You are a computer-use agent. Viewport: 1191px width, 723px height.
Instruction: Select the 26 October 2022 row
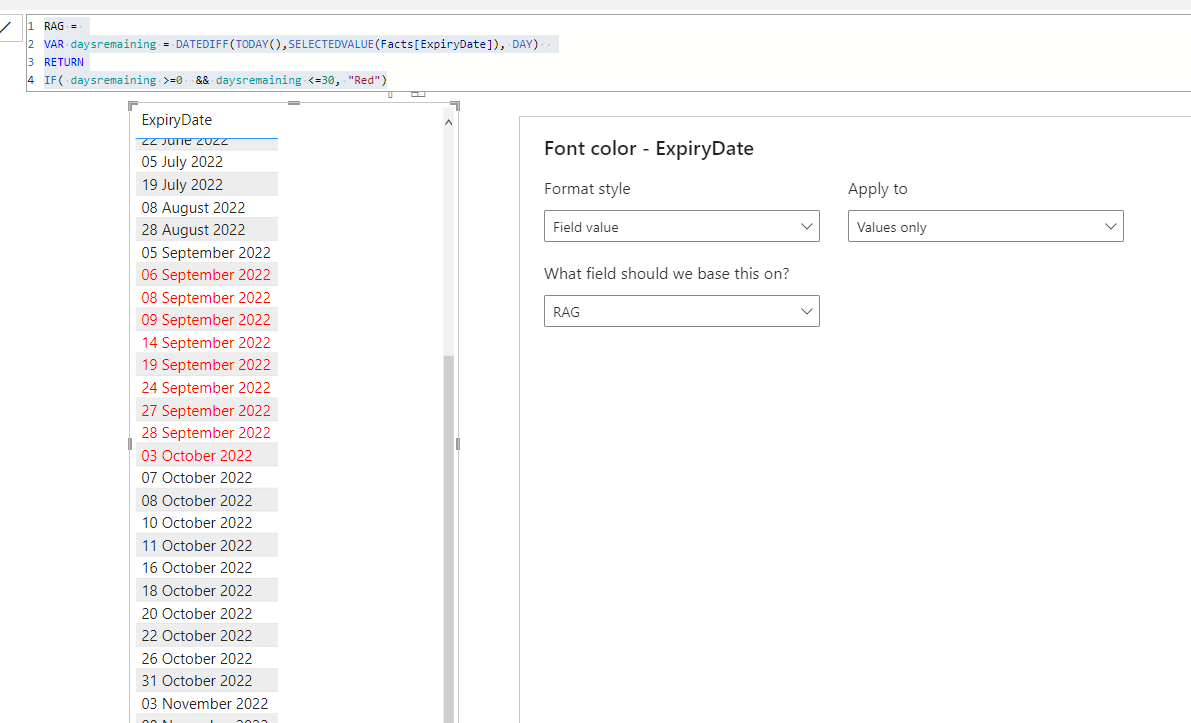pos(207,658)
